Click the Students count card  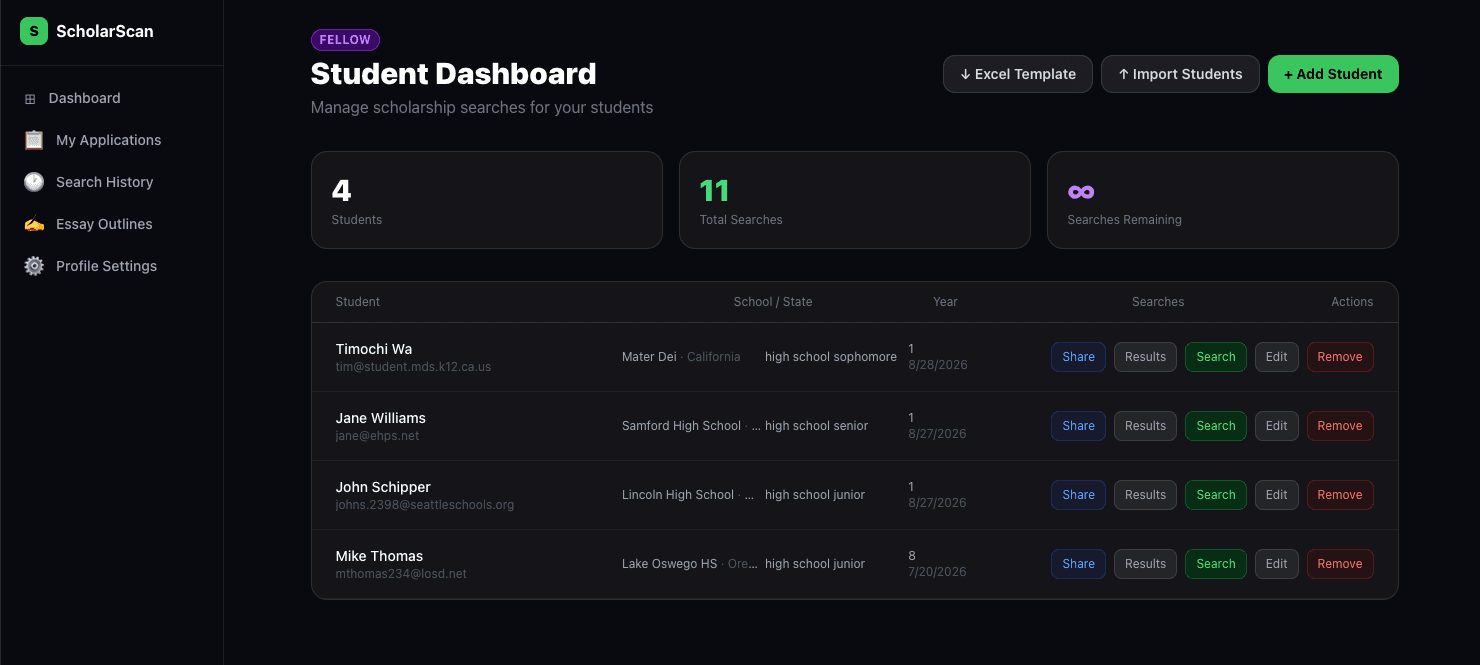point(487,200)
